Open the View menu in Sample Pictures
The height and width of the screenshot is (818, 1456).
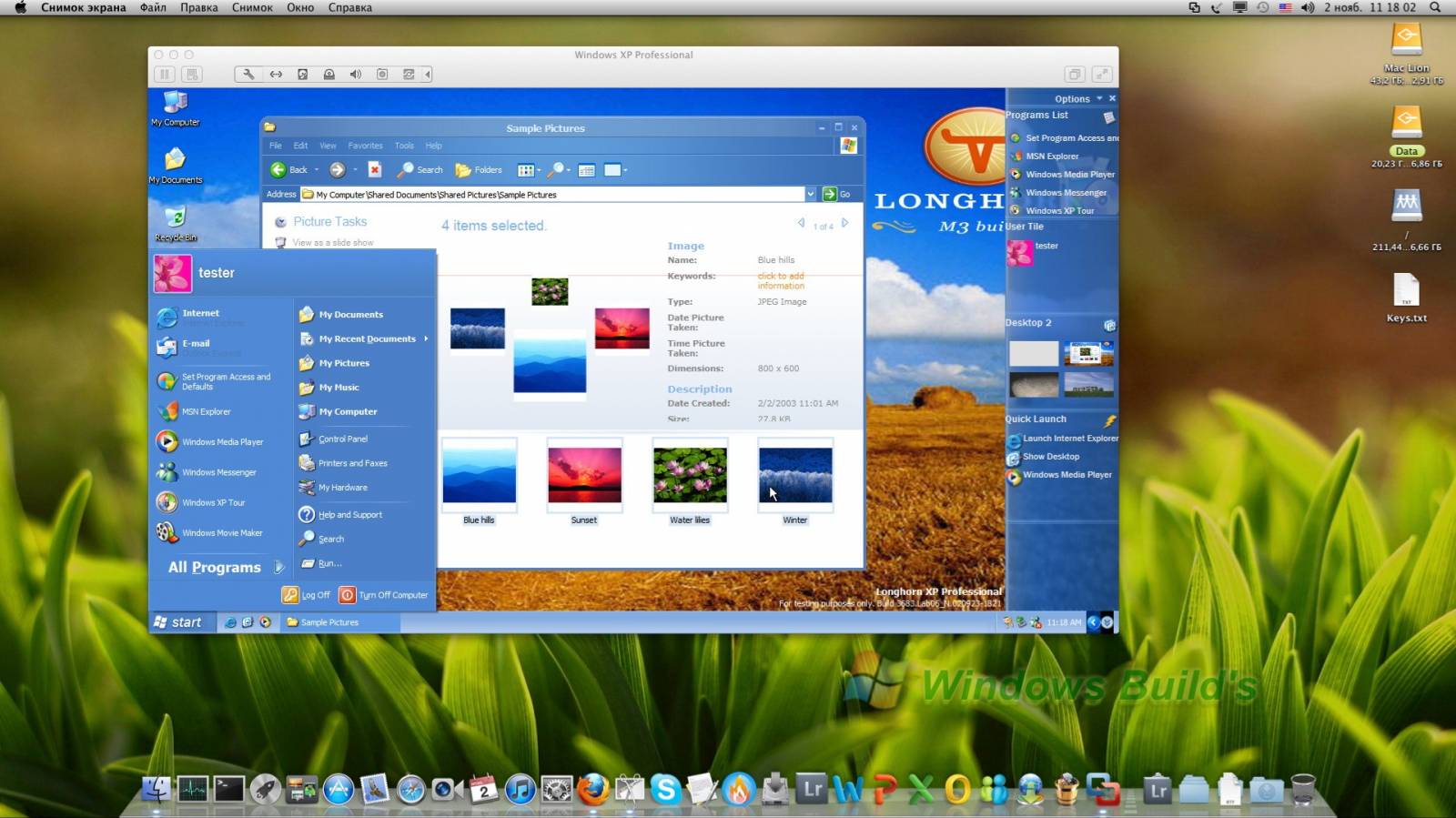click(x=328, y=146)
